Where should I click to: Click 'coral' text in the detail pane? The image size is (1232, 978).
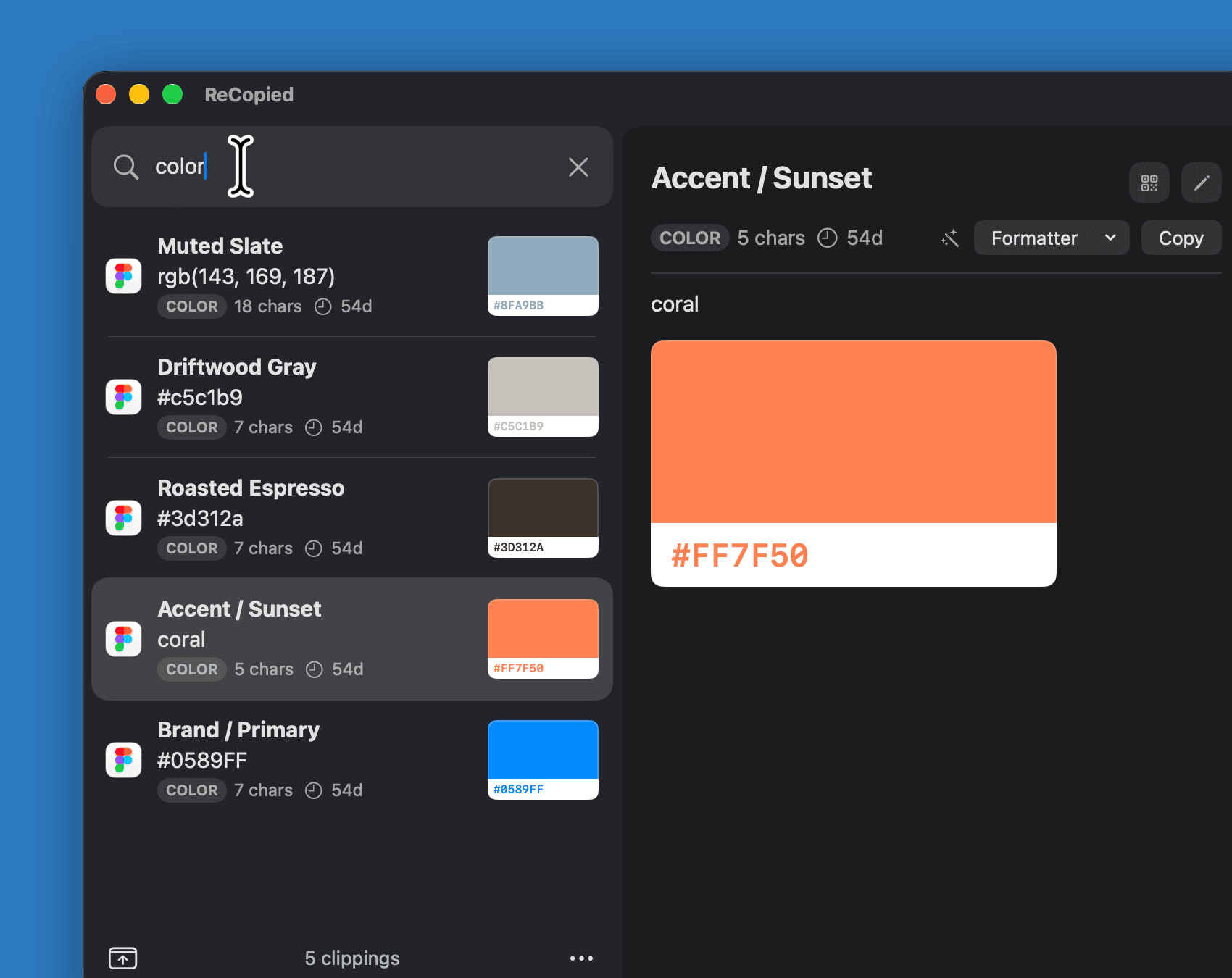tap(675, 304)
